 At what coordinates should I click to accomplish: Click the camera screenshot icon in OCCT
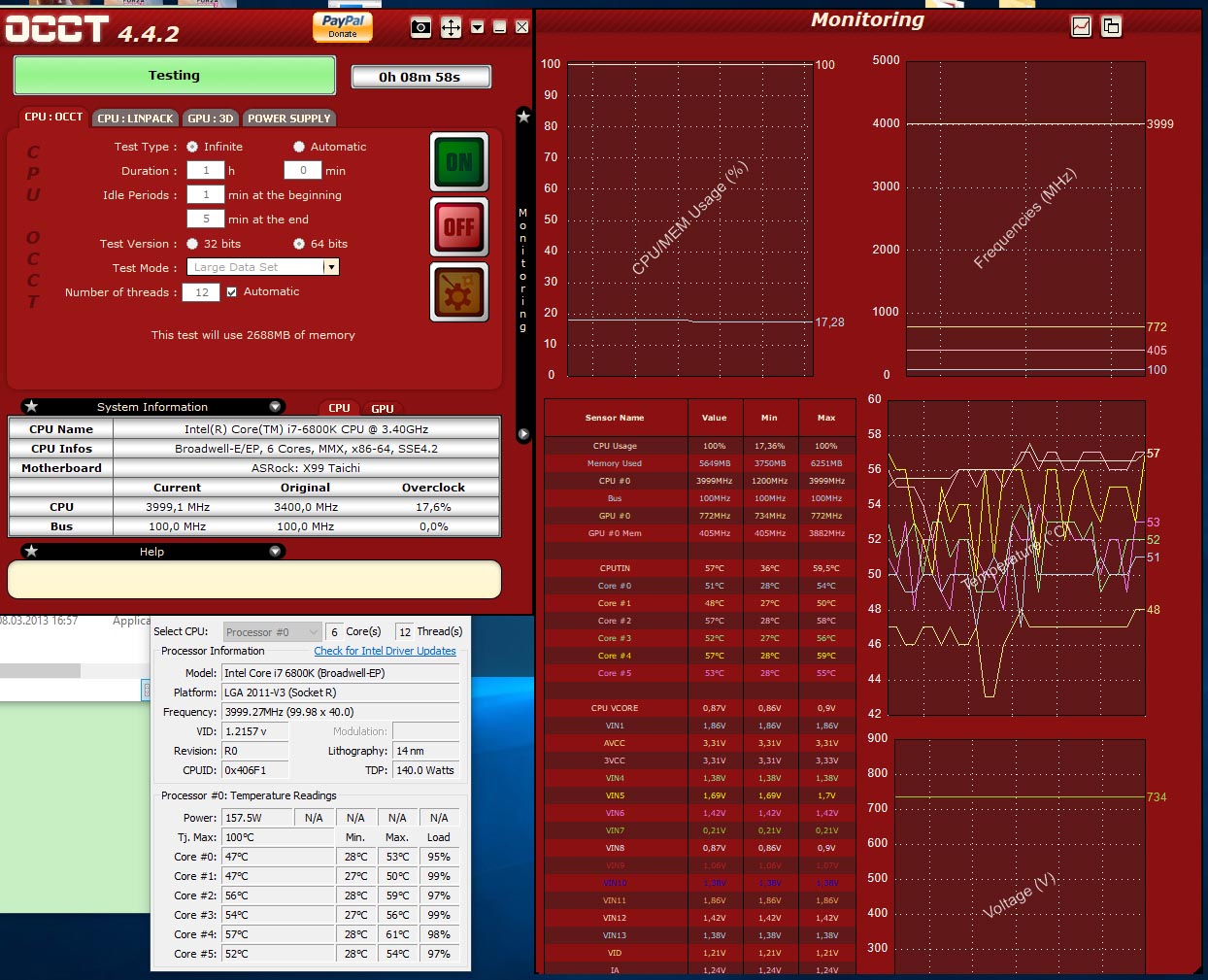(x=420, y=27)
